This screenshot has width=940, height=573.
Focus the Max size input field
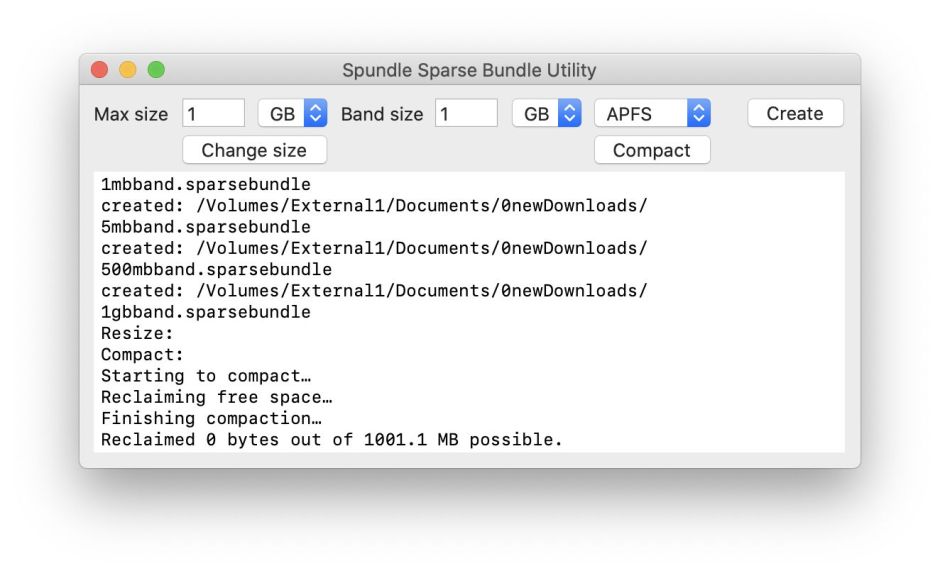pyautogui.click(x=213, y=113)
